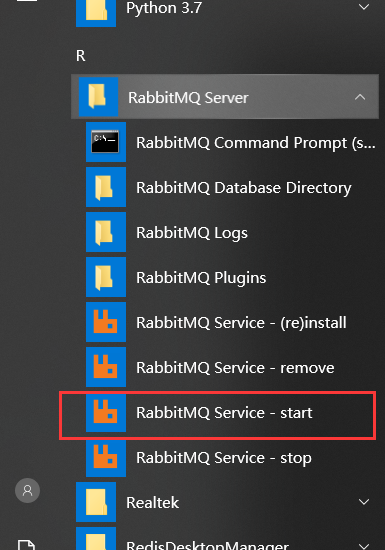Launch RabbitMQ Service - (re)install label
The width and height of the screenshot is (385, 550).
pos(241,322)
